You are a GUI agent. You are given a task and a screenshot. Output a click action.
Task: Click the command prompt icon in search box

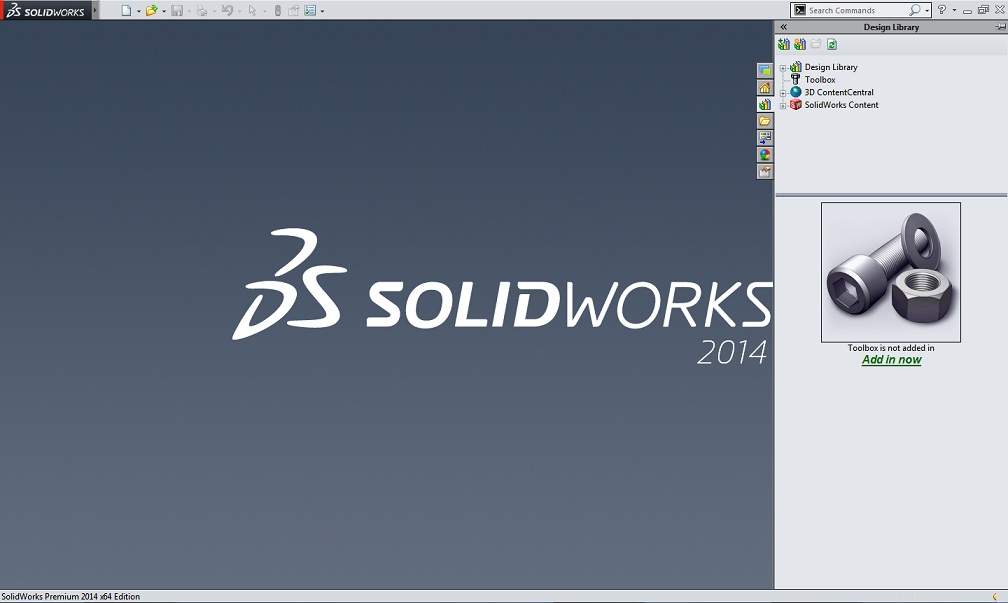(800, 10)
